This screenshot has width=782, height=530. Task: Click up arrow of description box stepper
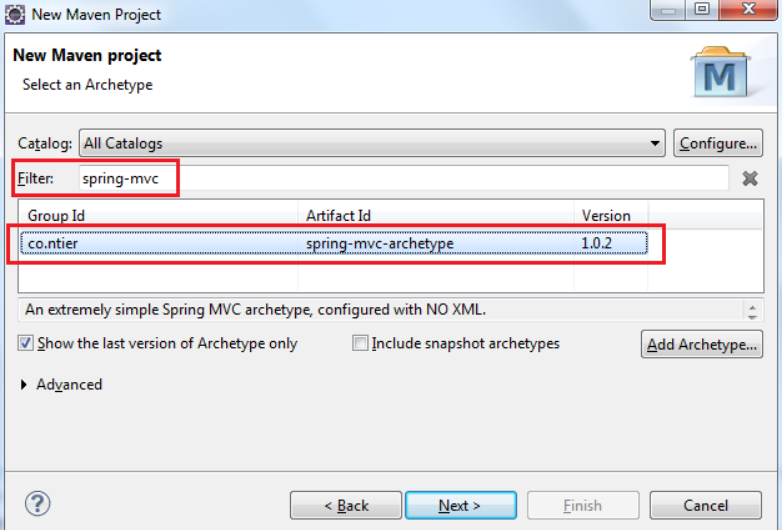click(x=752, y=306)
